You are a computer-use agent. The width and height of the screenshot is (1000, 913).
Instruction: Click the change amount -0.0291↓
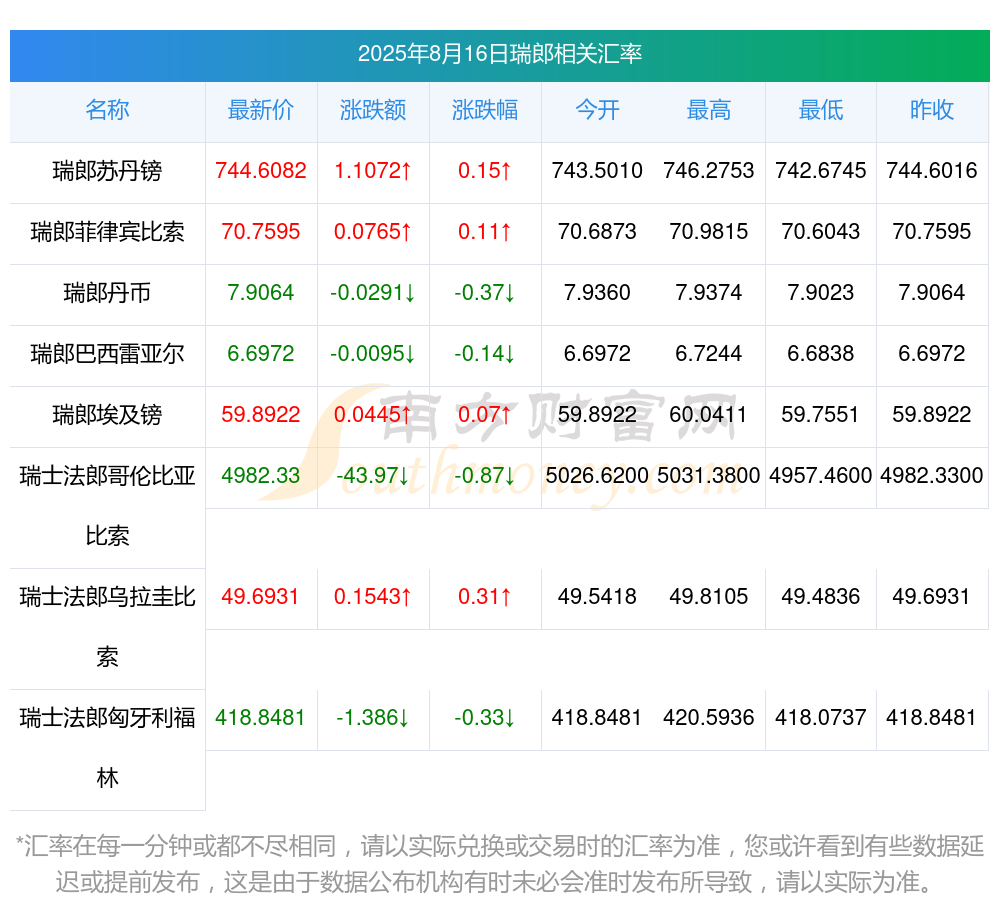click(x=373, y=293)
